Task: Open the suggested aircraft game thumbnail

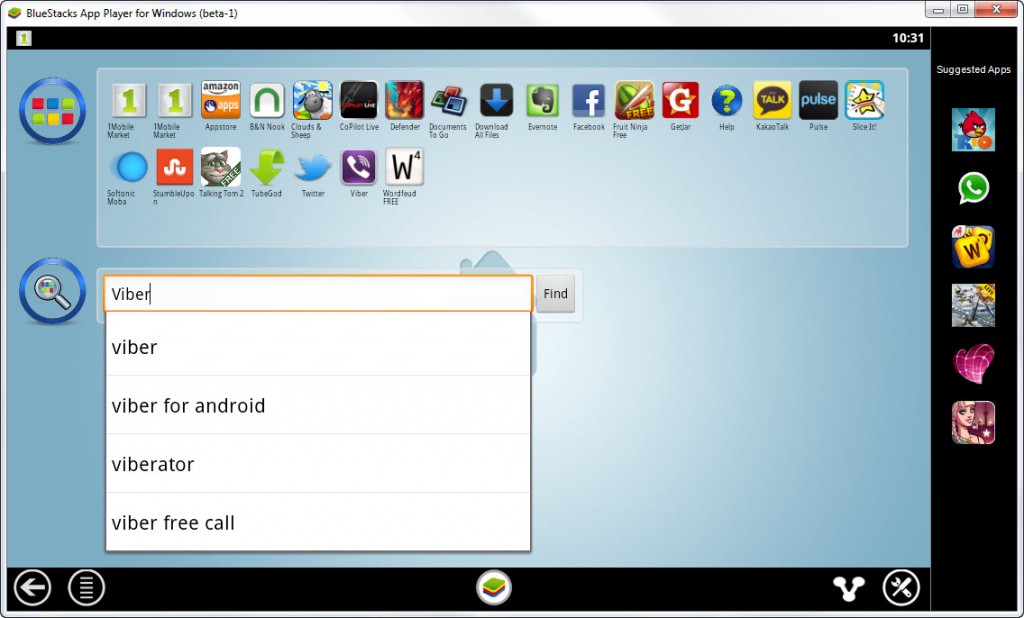Action: 973,306
